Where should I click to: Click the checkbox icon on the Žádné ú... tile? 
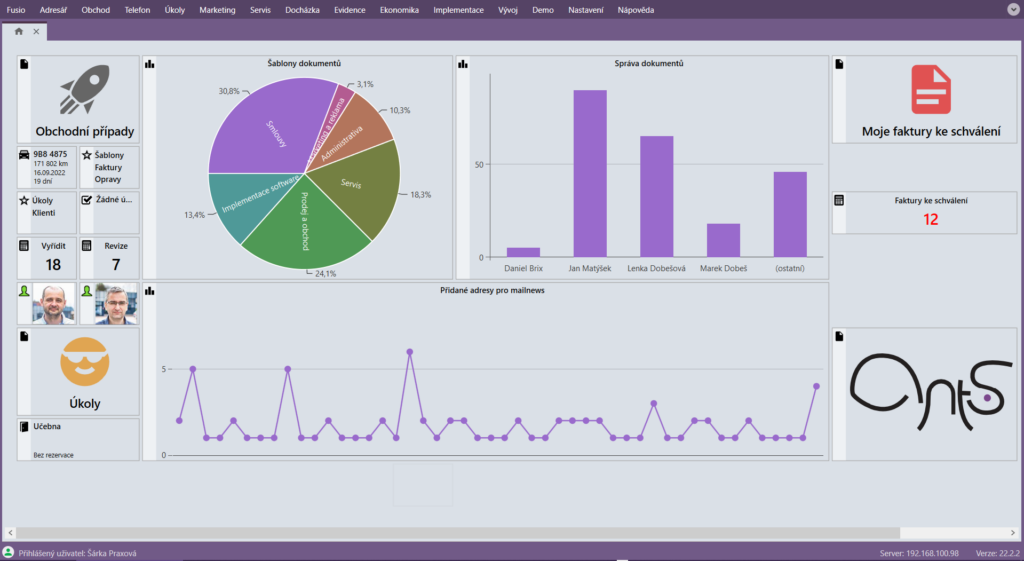click(86, 200)
